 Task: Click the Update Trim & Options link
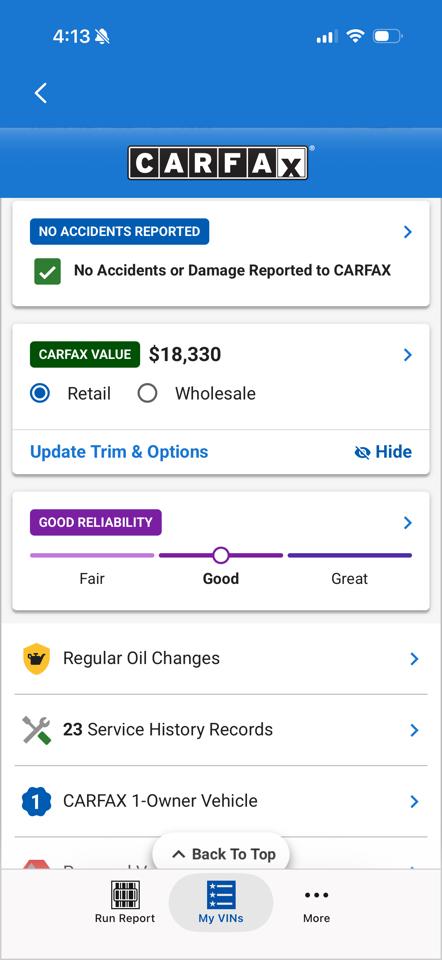[x=119, y=452]
